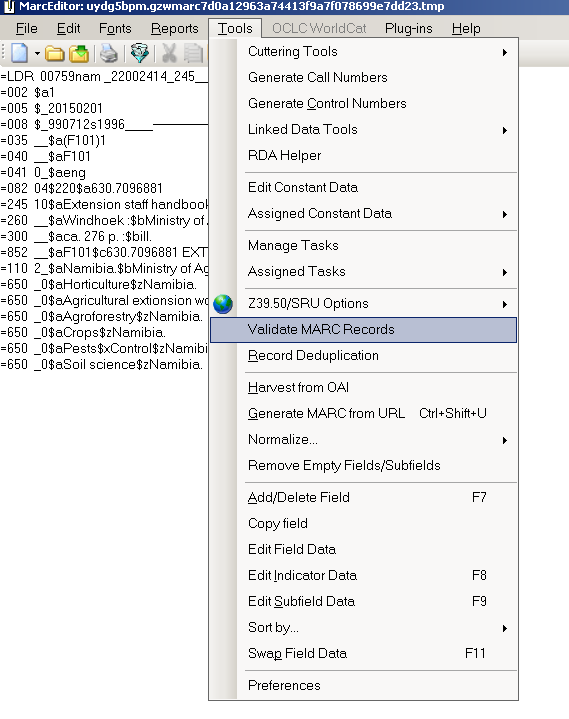The height and width of the screenshot is (719, 569).
Task: Select Generate Control Numbers
Action: click(363, 104)
